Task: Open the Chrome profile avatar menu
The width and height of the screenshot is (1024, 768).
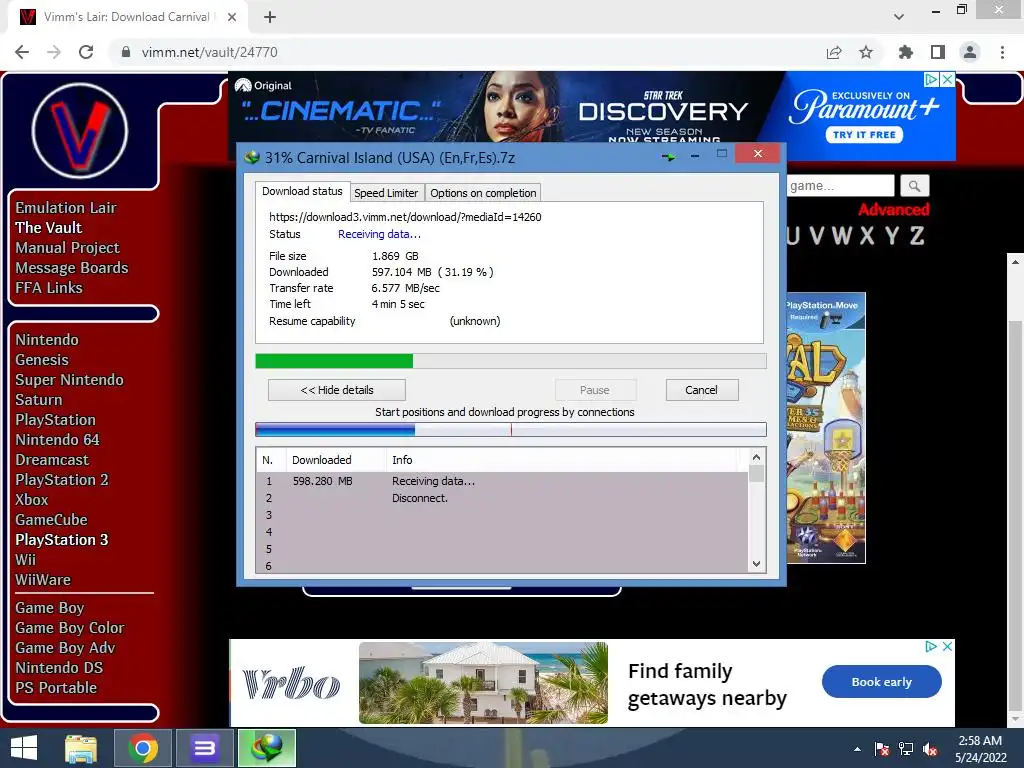Action: point(970,52)
